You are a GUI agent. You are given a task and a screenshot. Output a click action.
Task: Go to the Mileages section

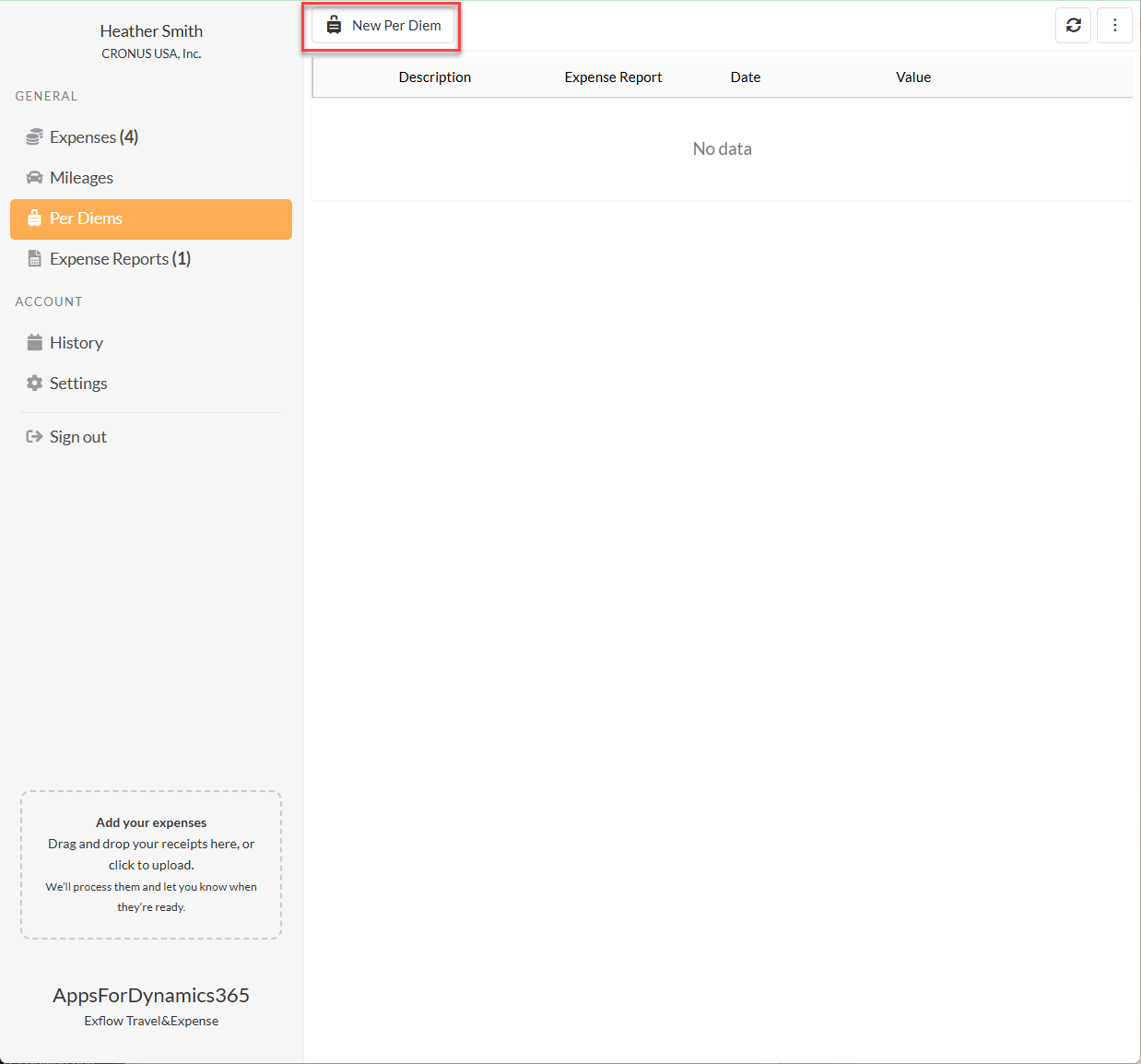[x=81, y=178]
